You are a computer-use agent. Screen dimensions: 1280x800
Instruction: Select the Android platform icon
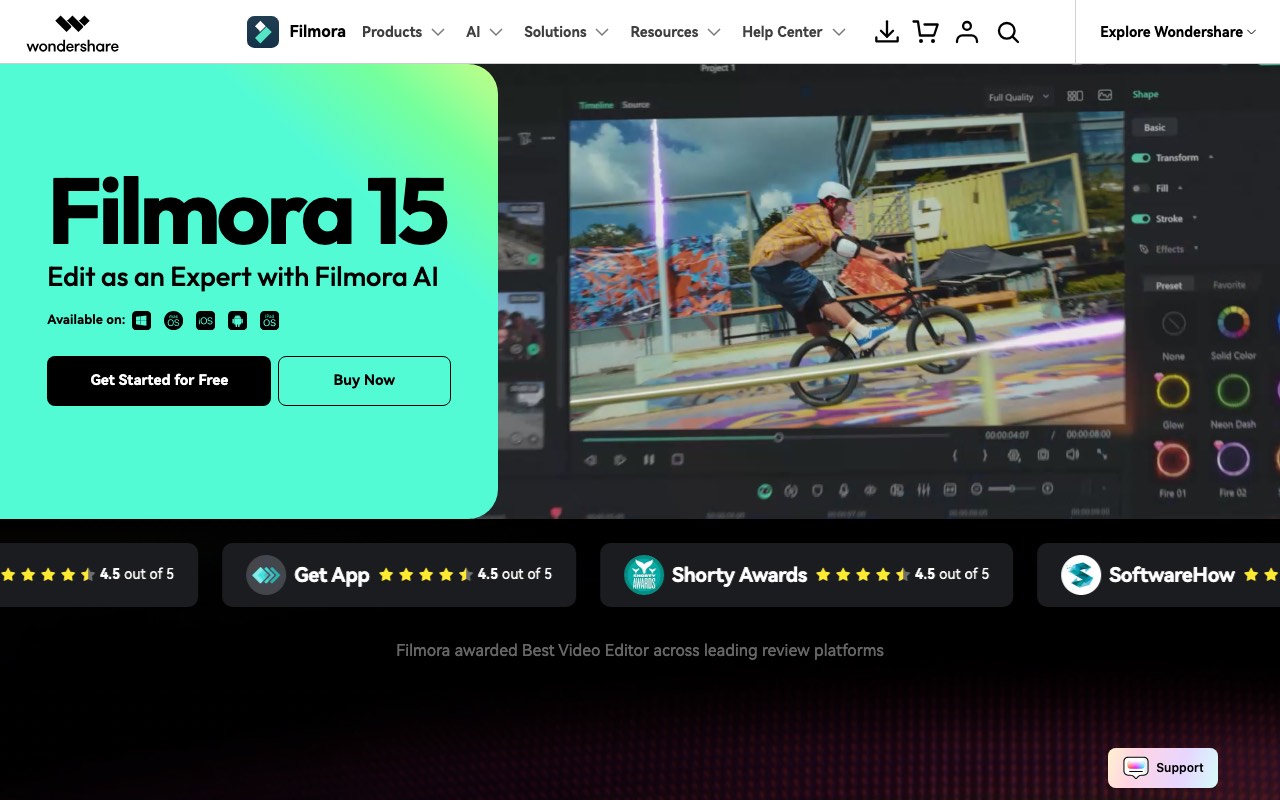tap(237, 320)
